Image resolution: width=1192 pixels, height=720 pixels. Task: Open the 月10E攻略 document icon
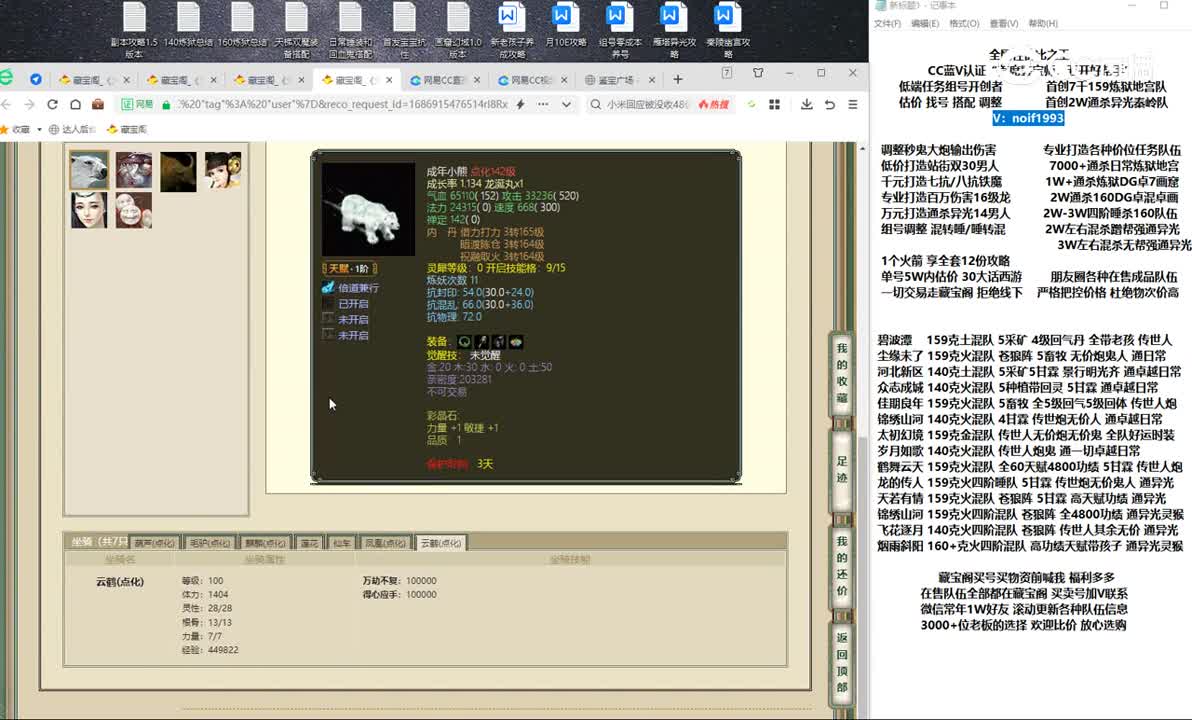click(x=566, y=25)
